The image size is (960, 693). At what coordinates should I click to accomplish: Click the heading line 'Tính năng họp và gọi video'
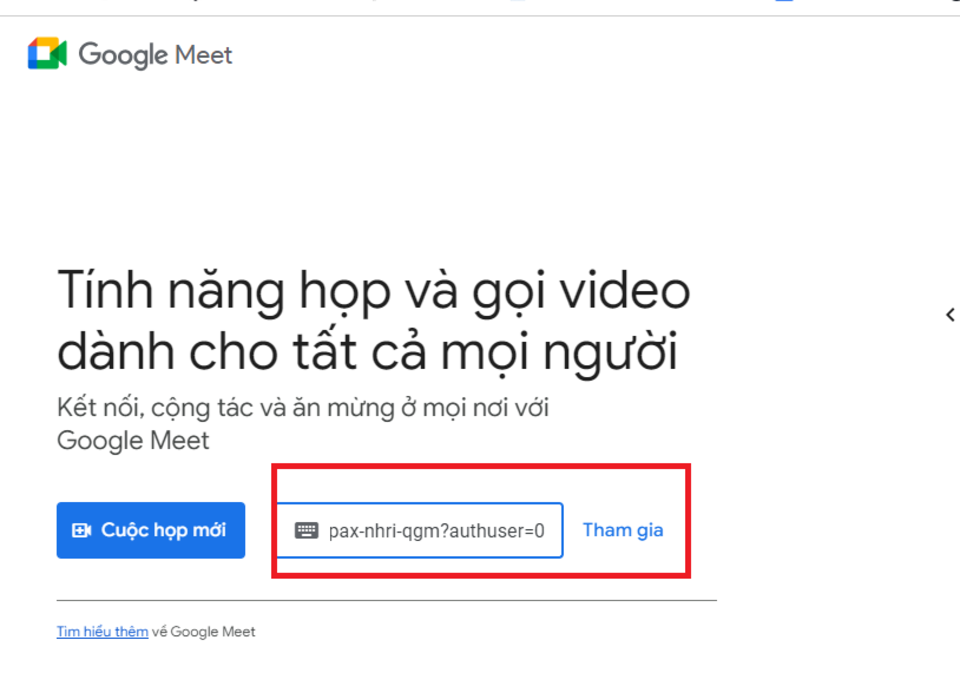coord(373,292)
